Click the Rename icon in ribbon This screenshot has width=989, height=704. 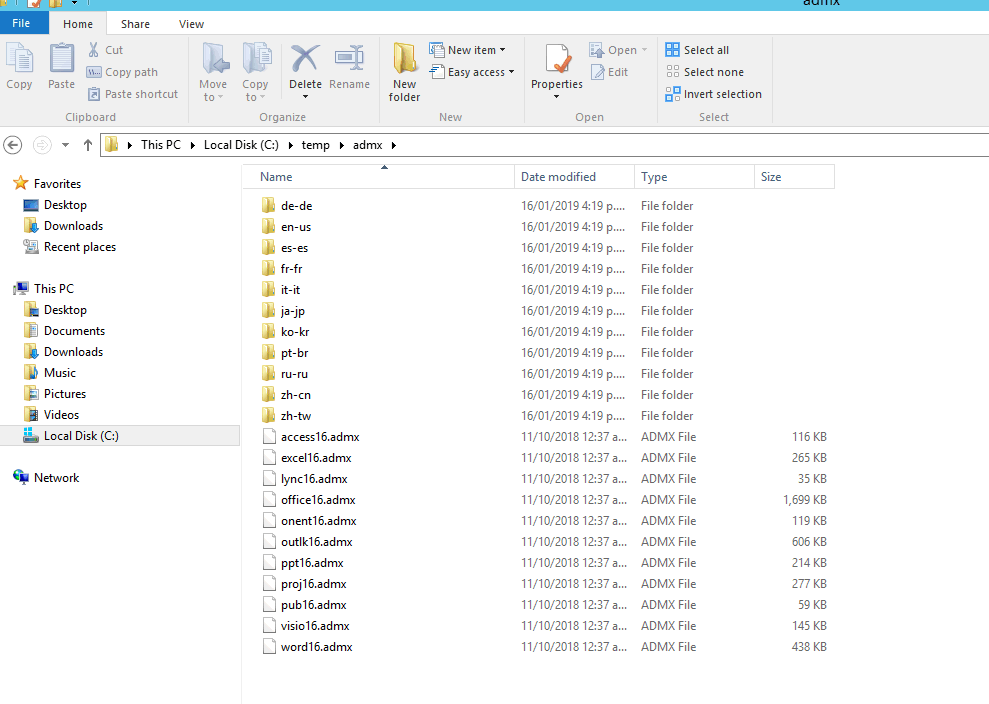(x=349, y=59)
